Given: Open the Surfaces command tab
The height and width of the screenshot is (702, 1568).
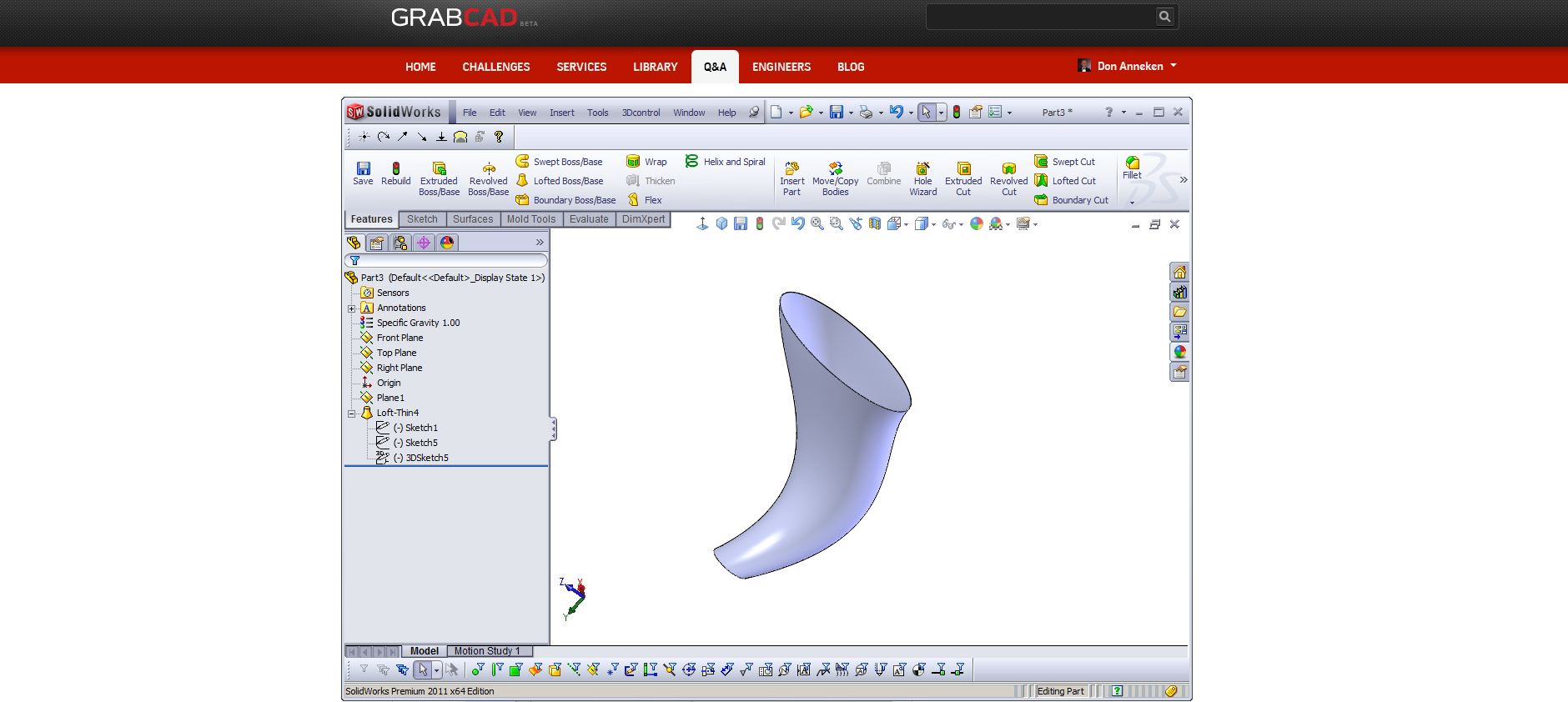Looking at the screenshot, I should [x=473, y=219].
